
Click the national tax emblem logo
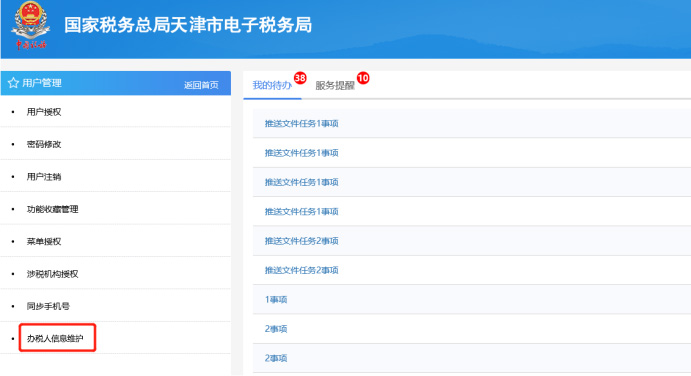pyautogui.click(x=30, y=25)
